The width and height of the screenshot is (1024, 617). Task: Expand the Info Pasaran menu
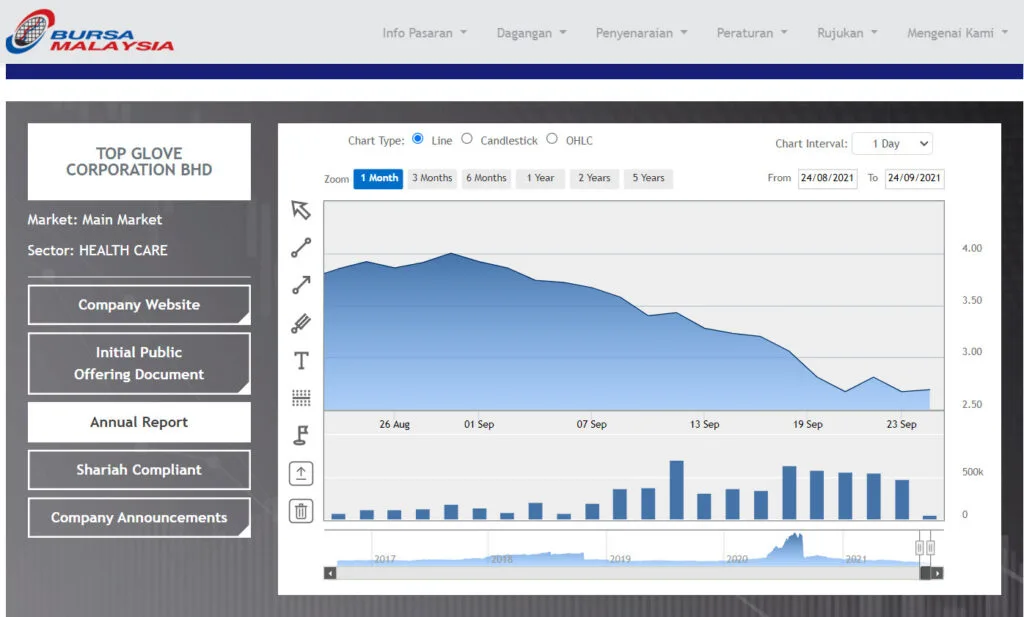pos(424,33)
